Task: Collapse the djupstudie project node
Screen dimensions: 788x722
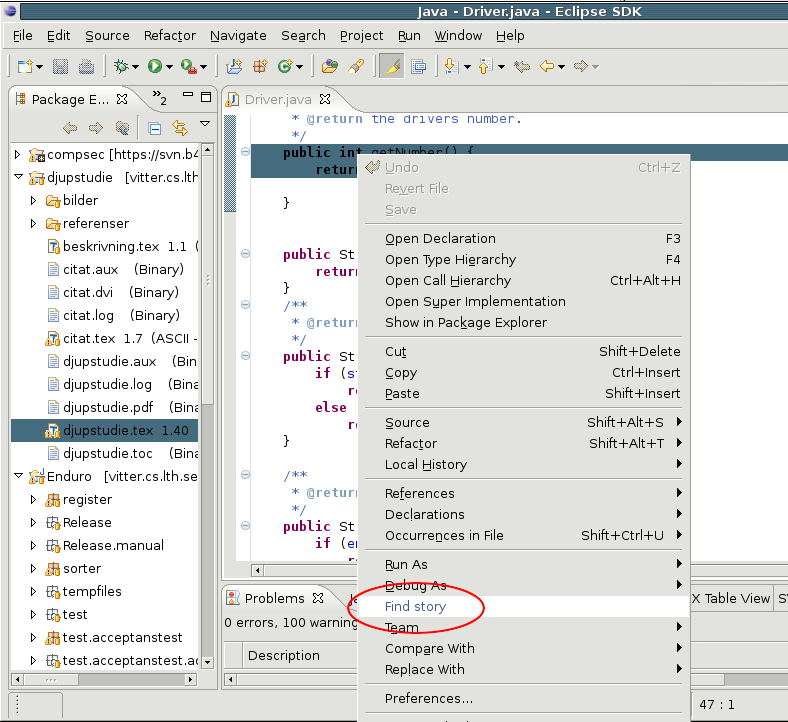Action: (18, 177)
